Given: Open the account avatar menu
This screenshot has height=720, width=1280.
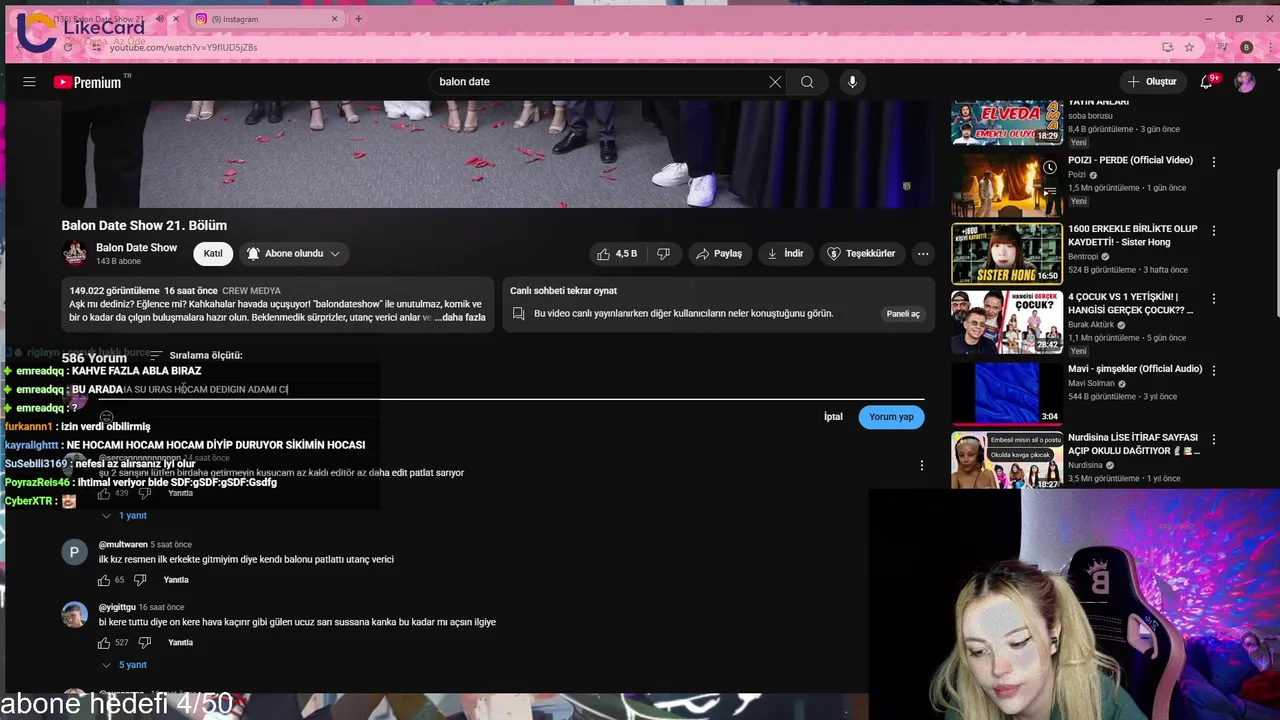Looking at the screenshot, I should (1245, 82).
